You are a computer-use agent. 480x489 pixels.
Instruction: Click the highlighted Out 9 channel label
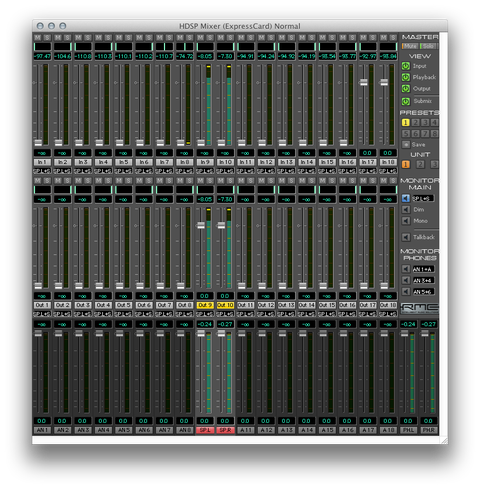click(x=205, y=305)
